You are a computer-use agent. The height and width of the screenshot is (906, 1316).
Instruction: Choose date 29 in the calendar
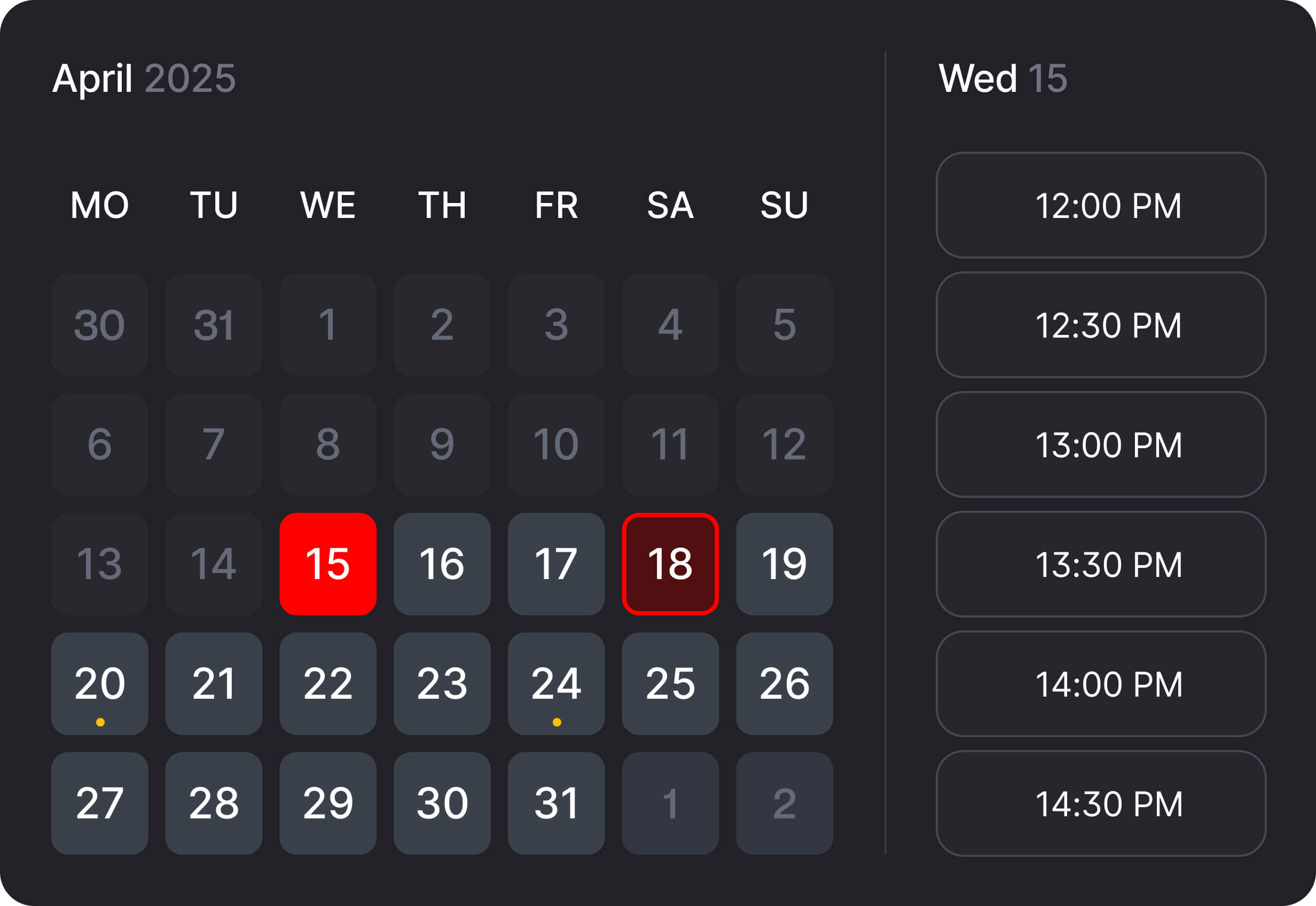(328, 804)
